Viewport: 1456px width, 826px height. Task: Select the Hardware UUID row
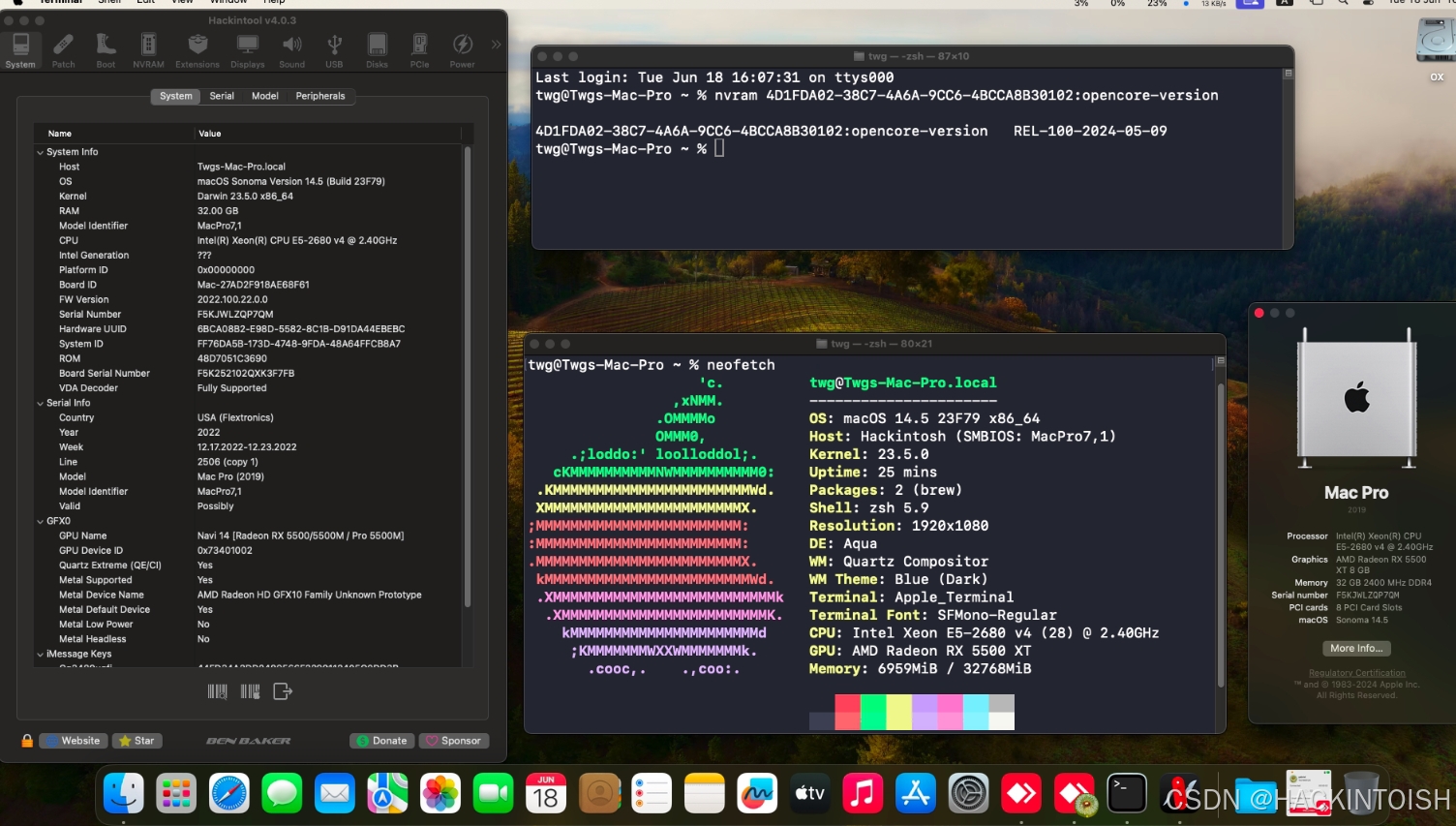point(249,329)
